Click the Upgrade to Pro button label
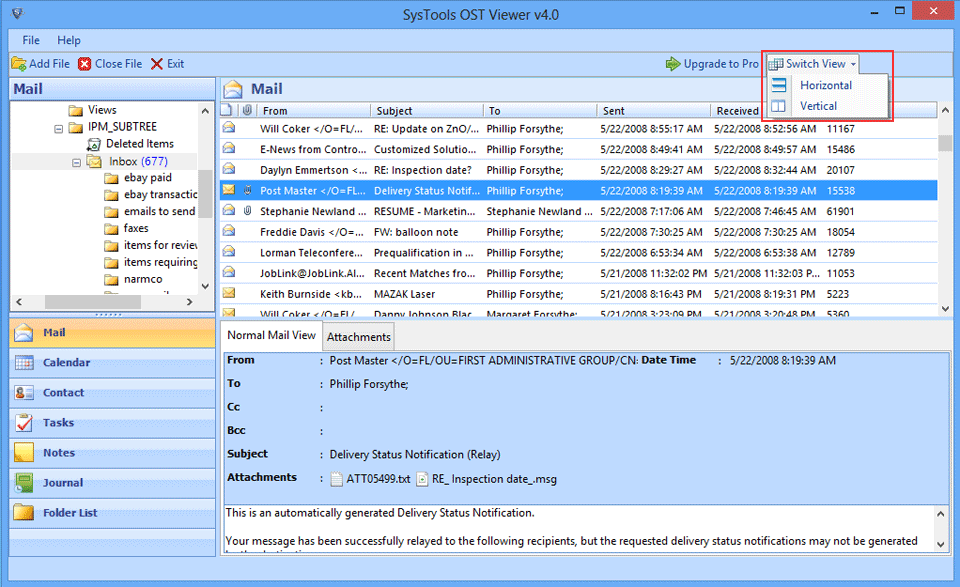The image size is (960, 587). tap(721, 64)
